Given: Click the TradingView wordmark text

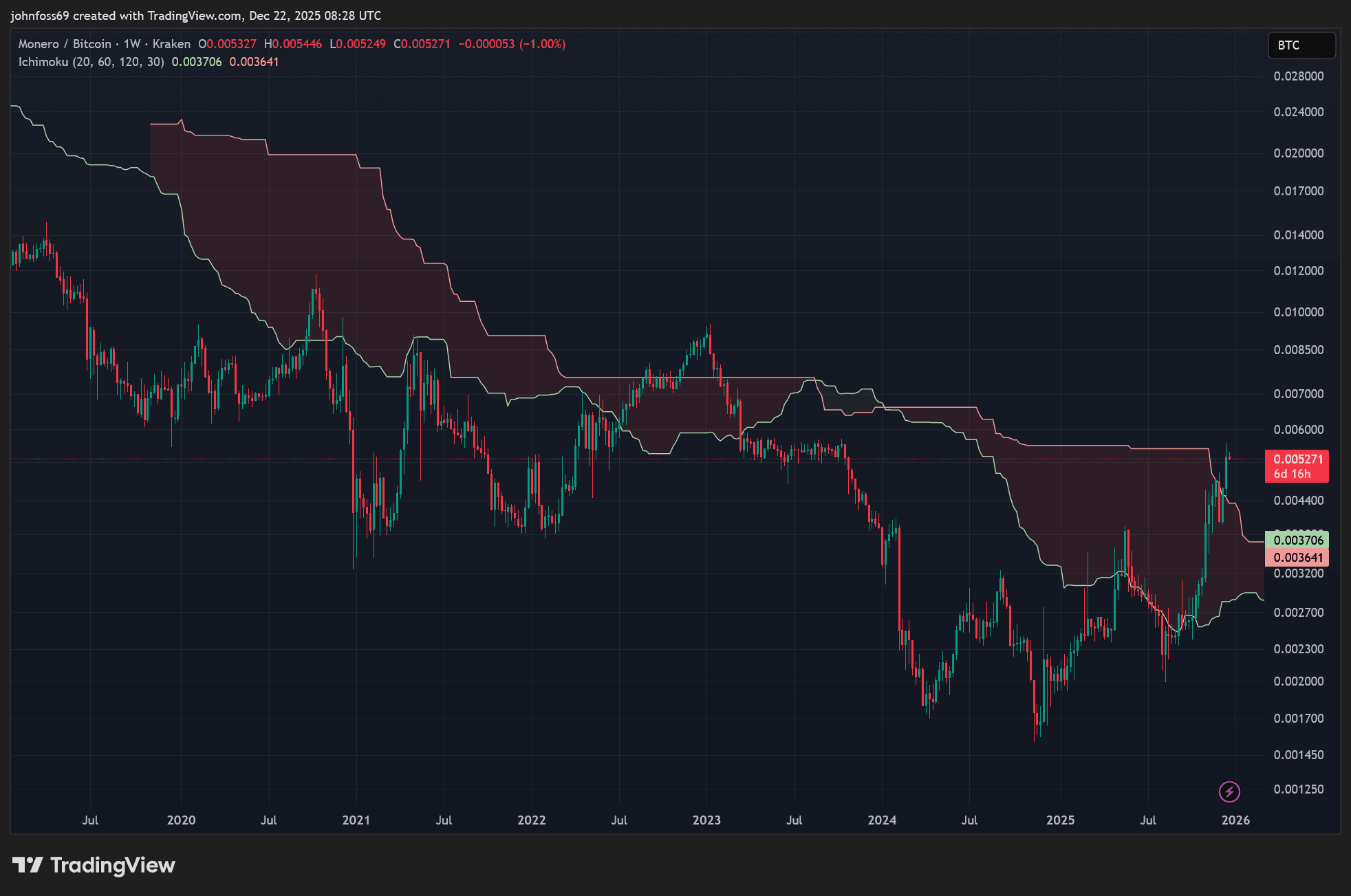Looking at the screenshot, I should pyautogui.click(x=113, y=865).
